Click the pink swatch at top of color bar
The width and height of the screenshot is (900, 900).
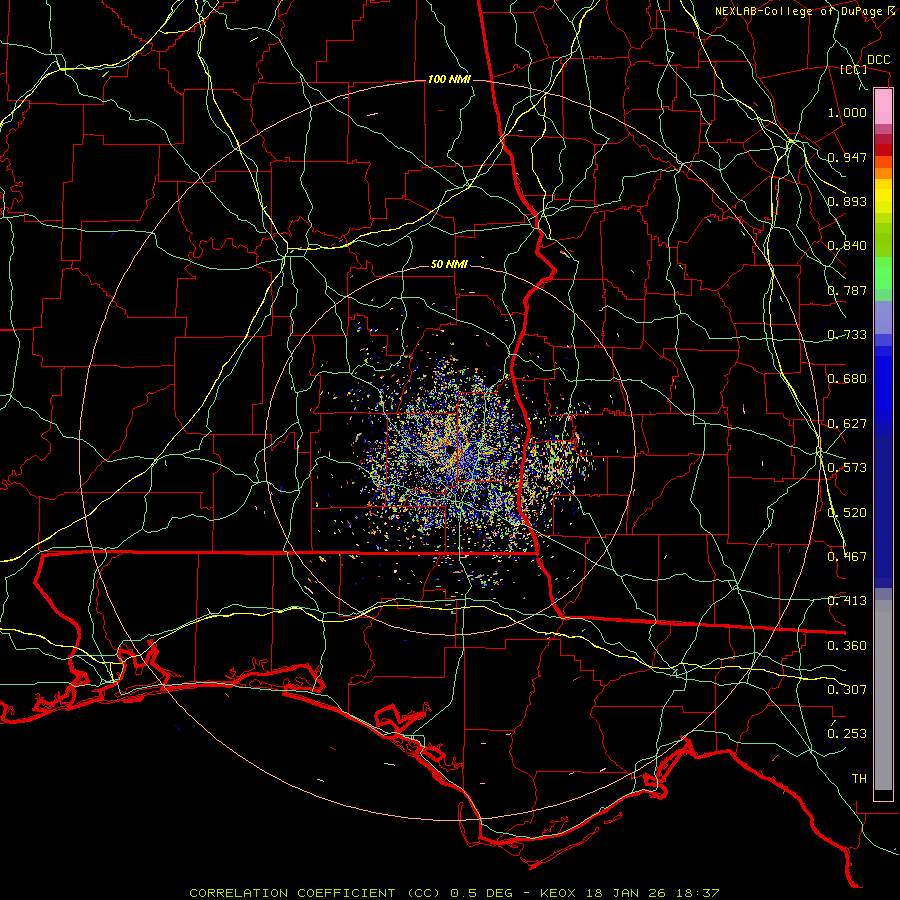[883, 107]
